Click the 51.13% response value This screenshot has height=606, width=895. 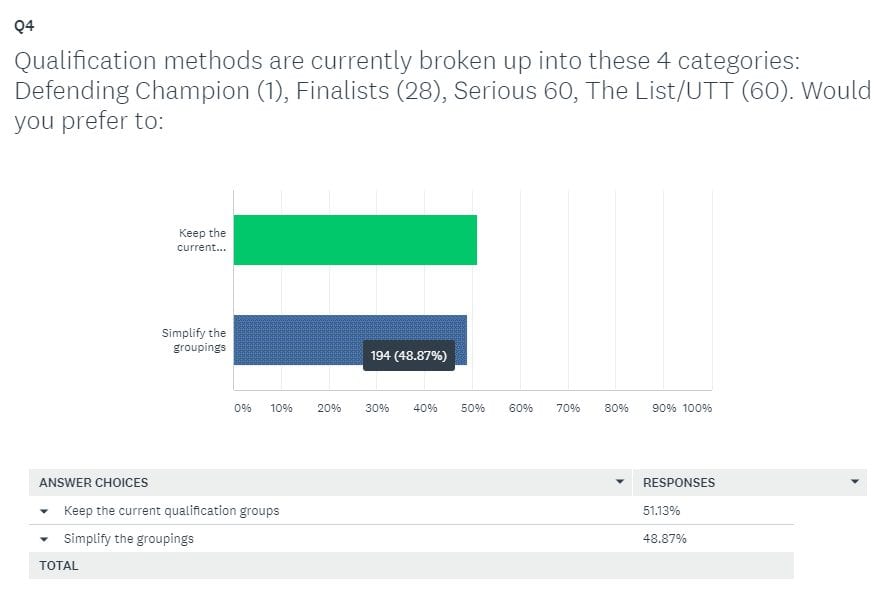click(x=661, y=511)
